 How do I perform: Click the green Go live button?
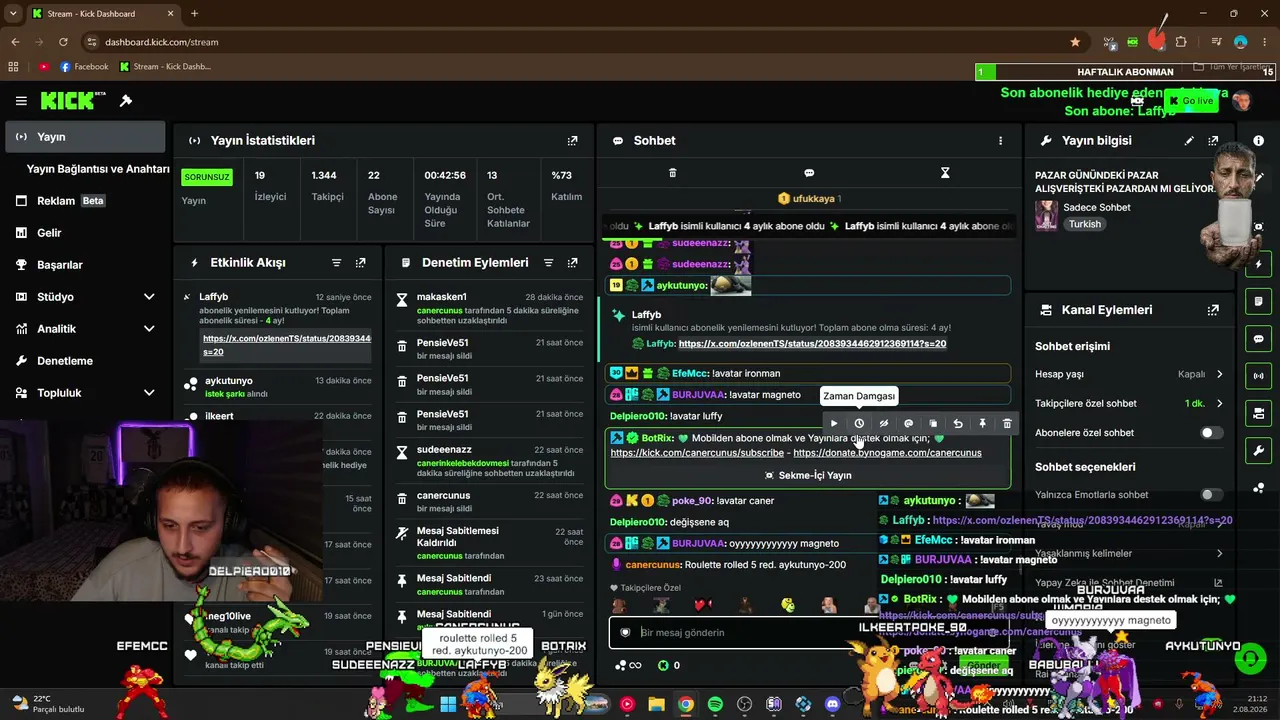click(x=1191, y=101)
